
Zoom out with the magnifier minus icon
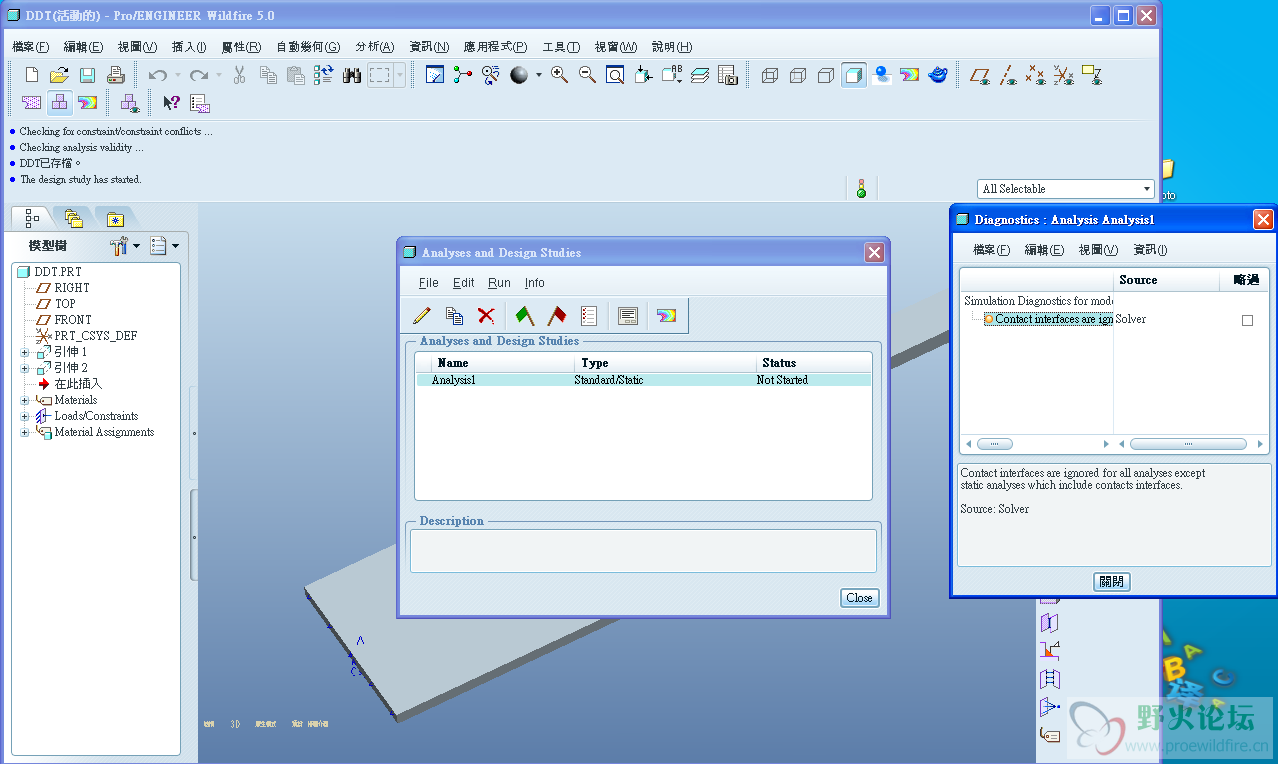587,75
